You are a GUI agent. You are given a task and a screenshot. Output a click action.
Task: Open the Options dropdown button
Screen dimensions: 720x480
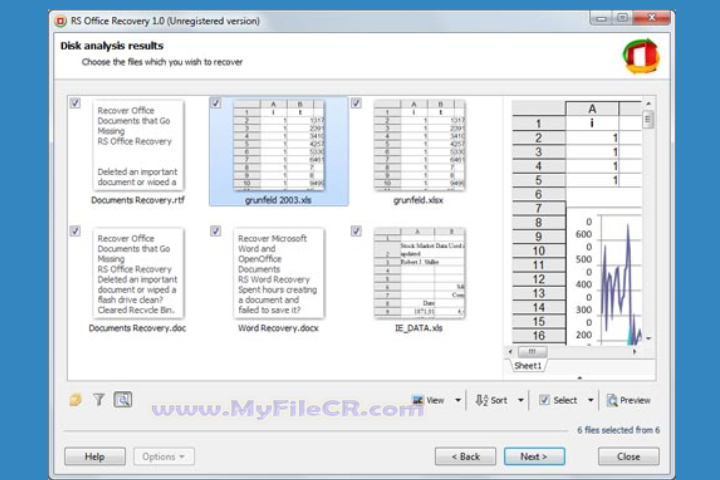[x=164, y=457]
